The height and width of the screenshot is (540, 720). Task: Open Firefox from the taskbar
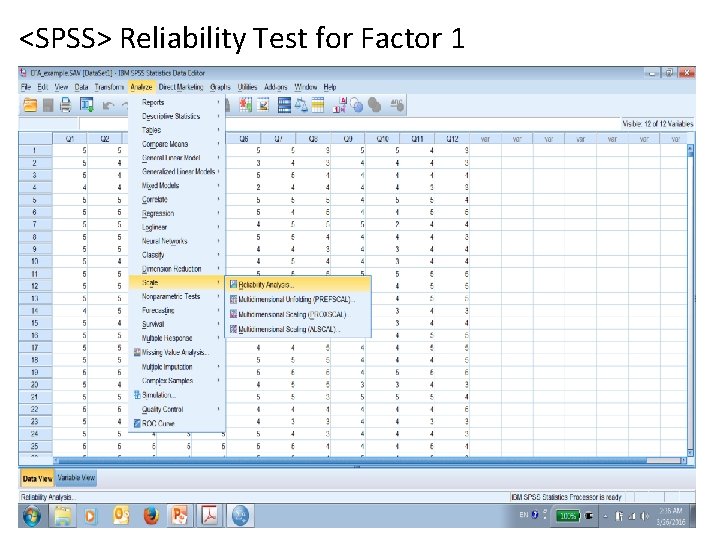[151, 516]
